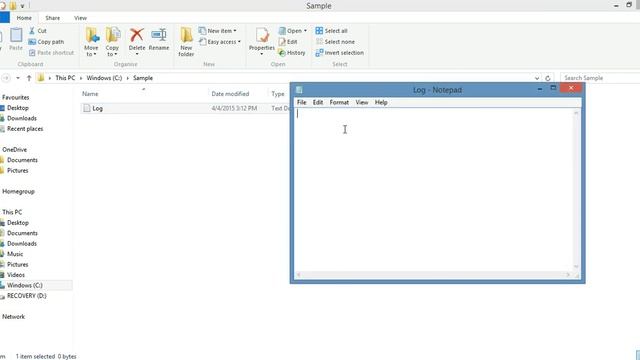Click Windows (C:) in the address breadcrumb
Screen dimensions: 640x360
[x=104, y=78]
